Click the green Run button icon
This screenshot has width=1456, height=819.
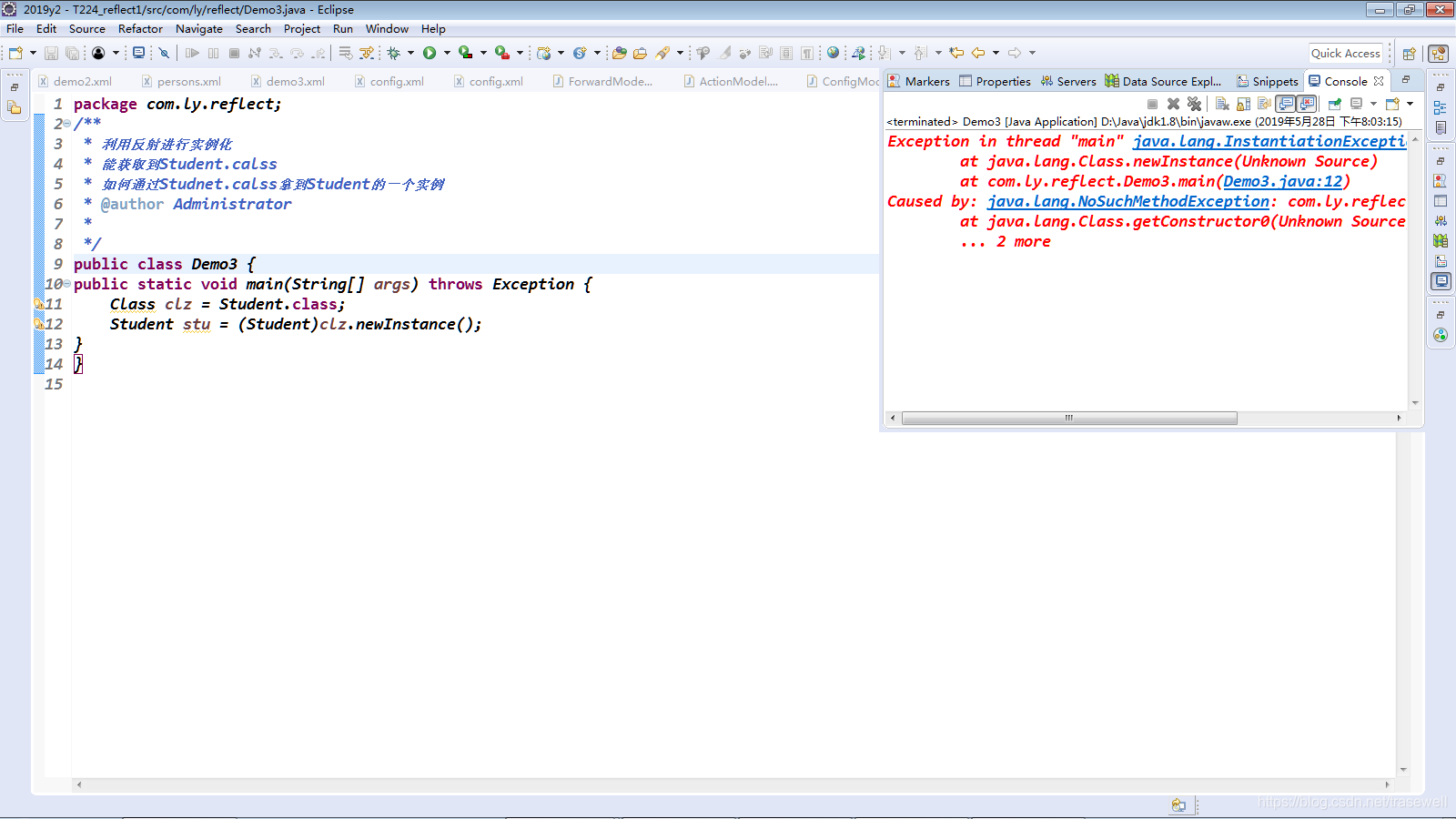[430, 53]
